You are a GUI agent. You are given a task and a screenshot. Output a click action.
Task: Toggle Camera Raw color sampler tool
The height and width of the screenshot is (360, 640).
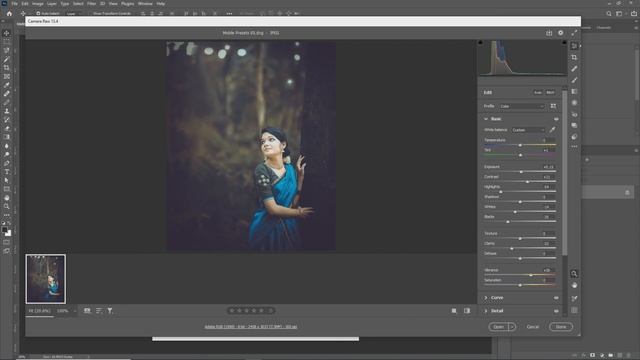coord(574,299)
